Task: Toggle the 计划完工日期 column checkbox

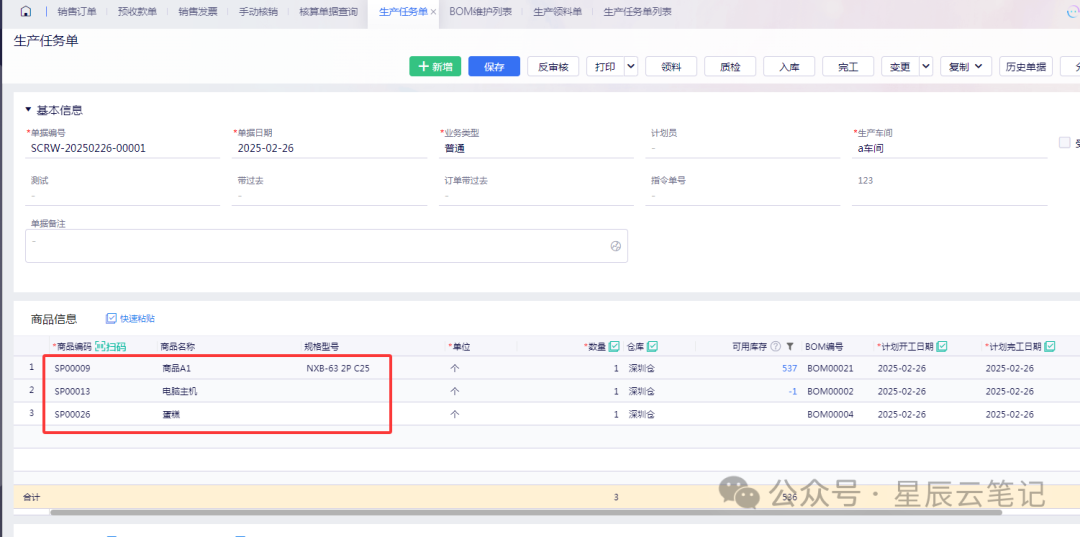Action: click(1050, 346)
